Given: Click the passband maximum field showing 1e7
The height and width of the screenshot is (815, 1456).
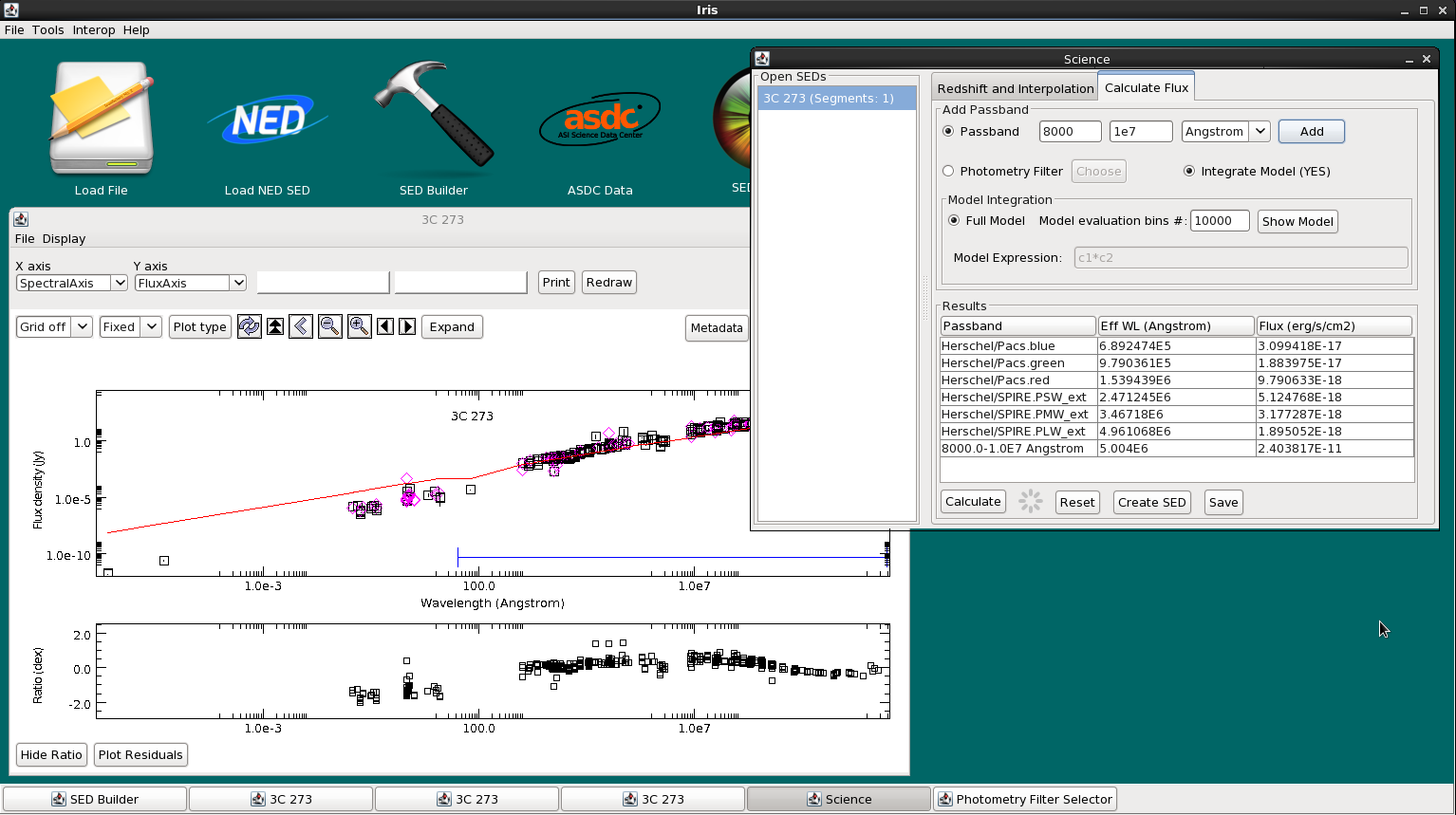Looking at the screenshot, I should point(1141,132).
